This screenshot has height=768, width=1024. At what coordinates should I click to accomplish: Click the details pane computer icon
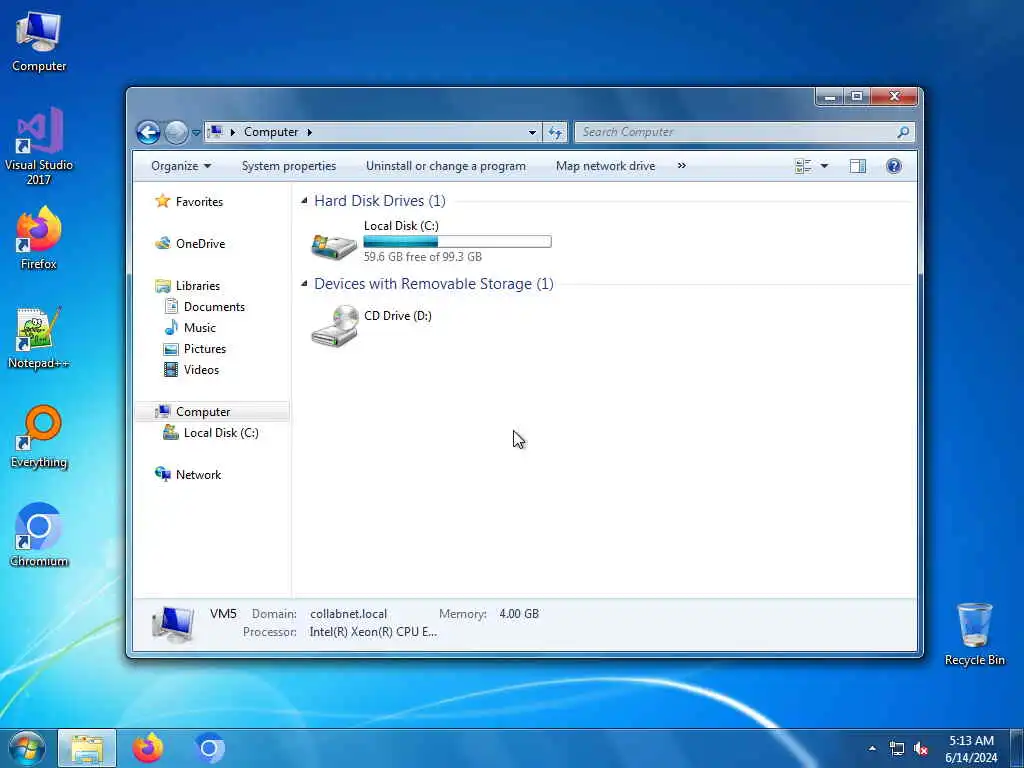tap(173, 624)
